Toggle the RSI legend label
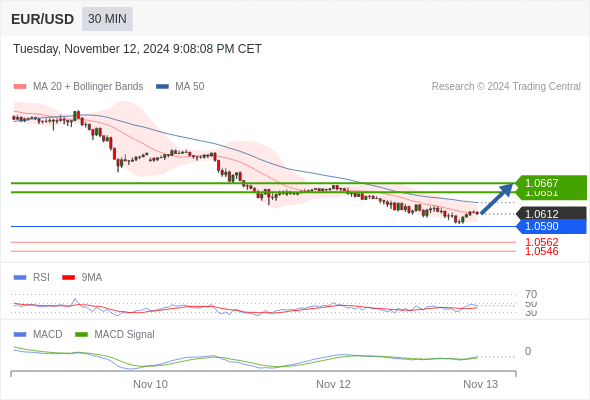The image size is (590, 400). click(41, 277)
